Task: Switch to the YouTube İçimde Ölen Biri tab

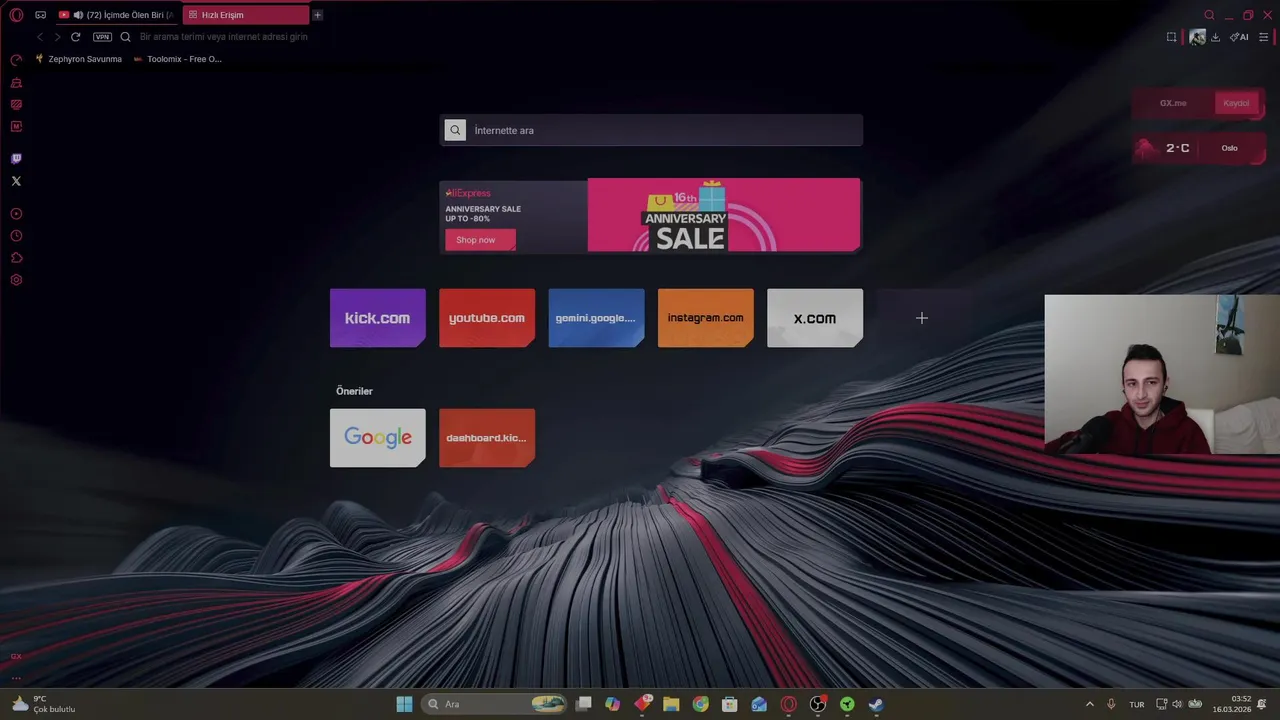Action: (x=118, y=15)
